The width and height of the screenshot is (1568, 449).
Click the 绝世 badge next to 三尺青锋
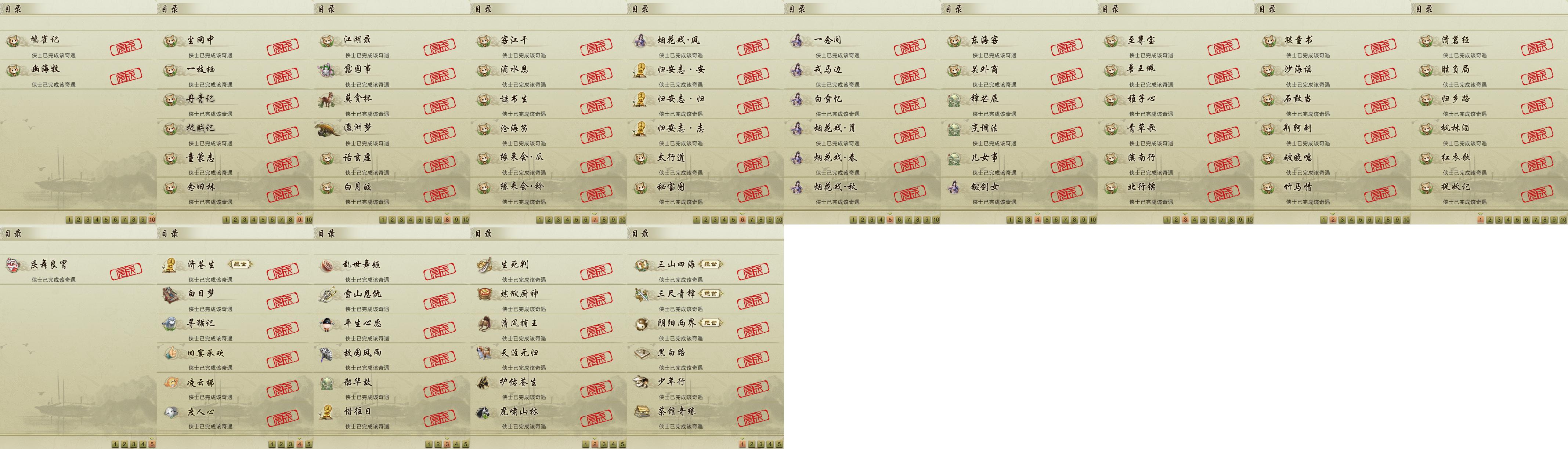(710, 293)
